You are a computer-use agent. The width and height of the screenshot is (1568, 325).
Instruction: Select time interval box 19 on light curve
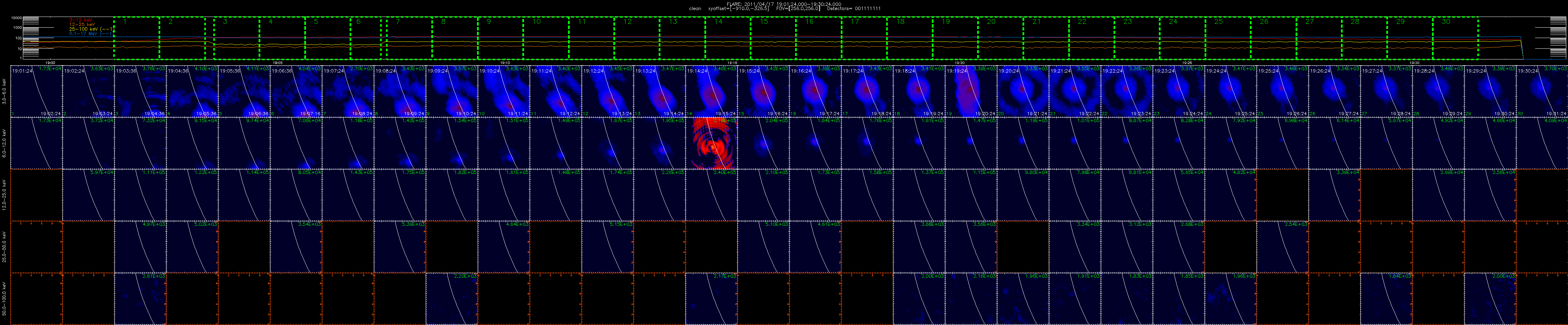[x=956, y=38]
